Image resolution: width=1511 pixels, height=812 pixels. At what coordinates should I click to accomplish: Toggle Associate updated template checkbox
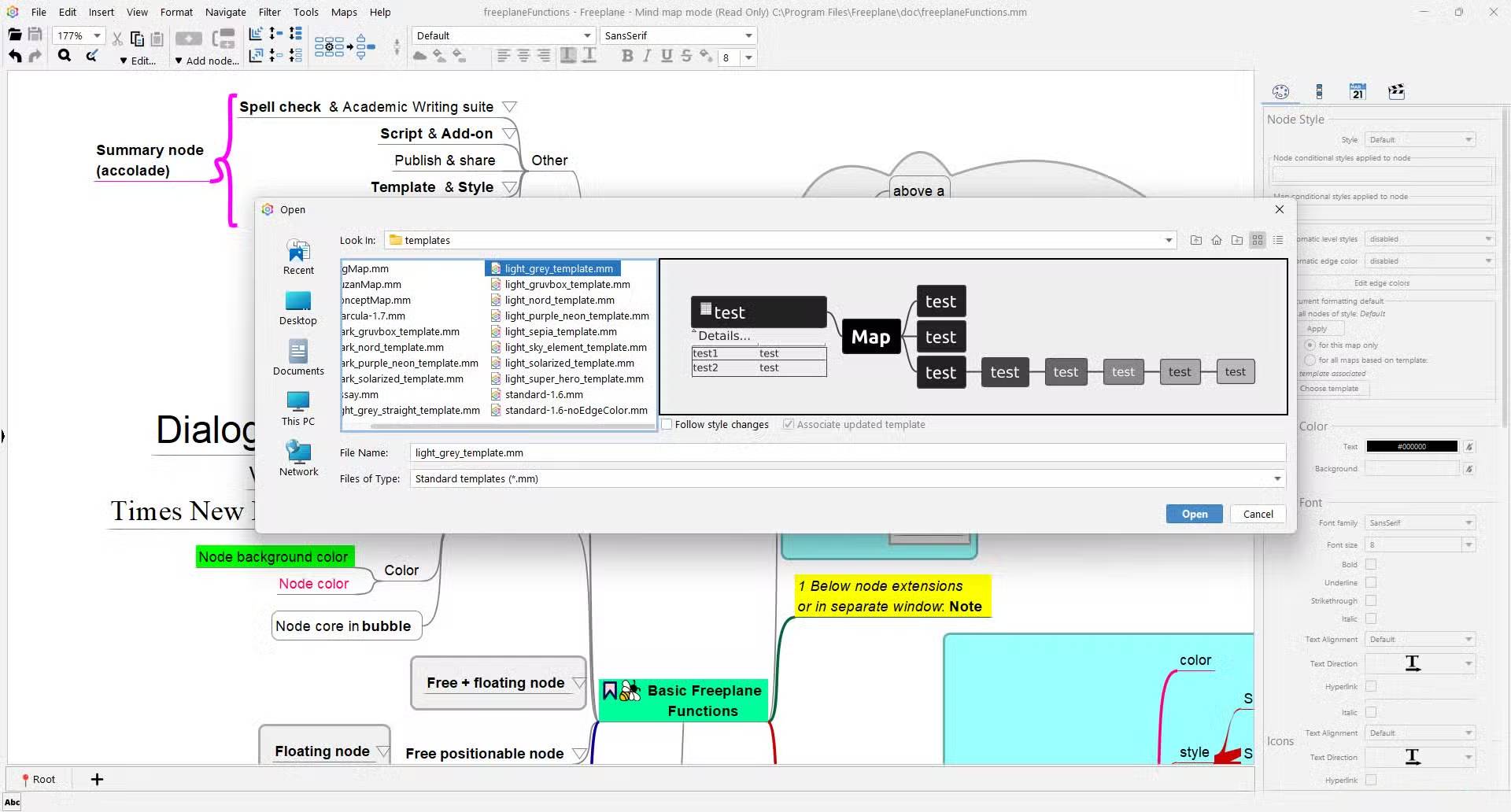click(788, 425)
